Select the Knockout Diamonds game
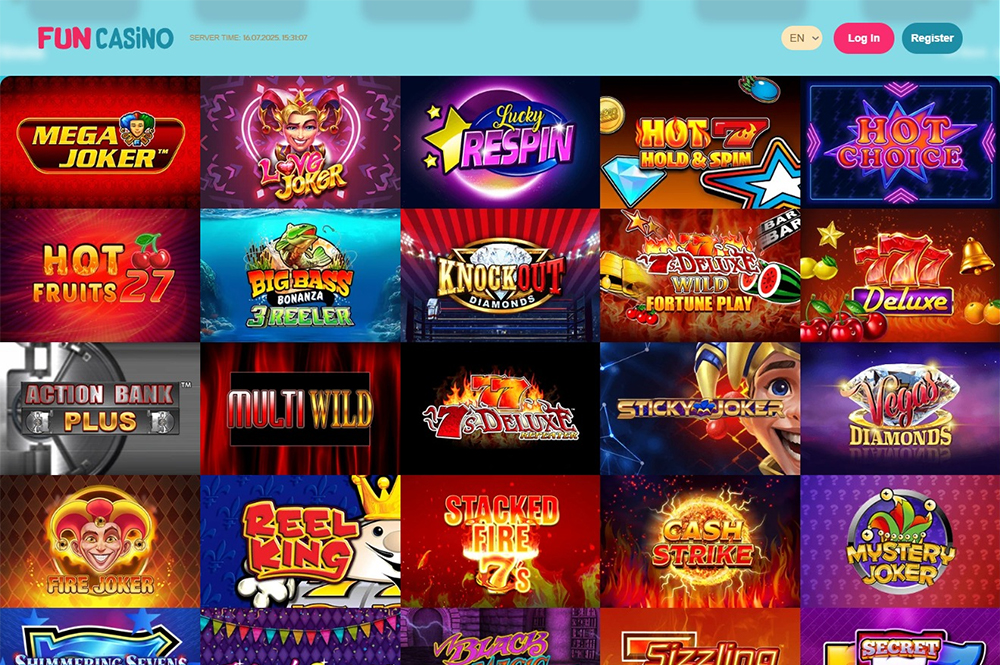This screenshot has height=665, width=1000. tap(500, 275)
